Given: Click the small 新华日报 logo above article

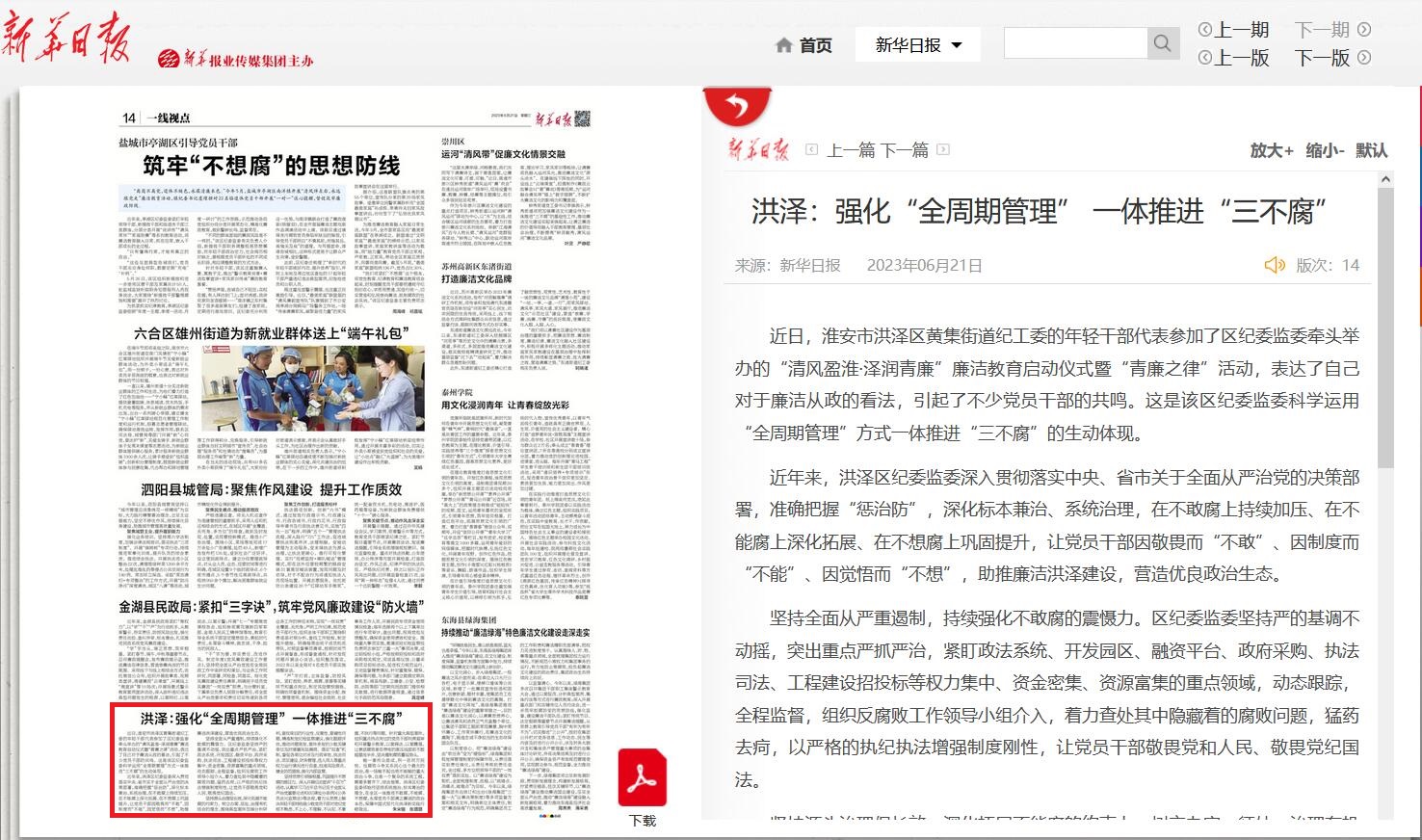Looking at the screenshot, I should [x=759, y=150].
